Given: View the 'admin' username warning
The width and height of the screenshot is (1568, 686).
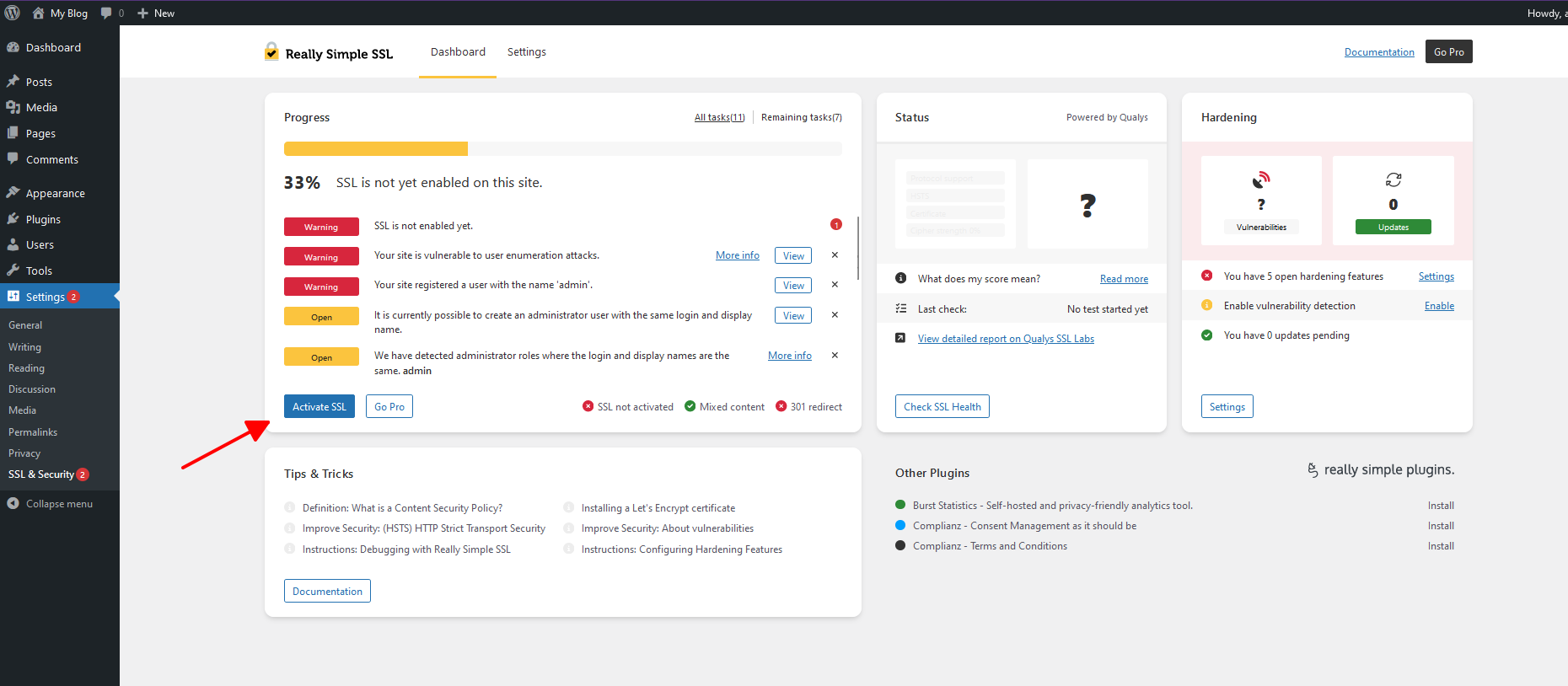Looking at the screenshot, I should pos(793,286).
